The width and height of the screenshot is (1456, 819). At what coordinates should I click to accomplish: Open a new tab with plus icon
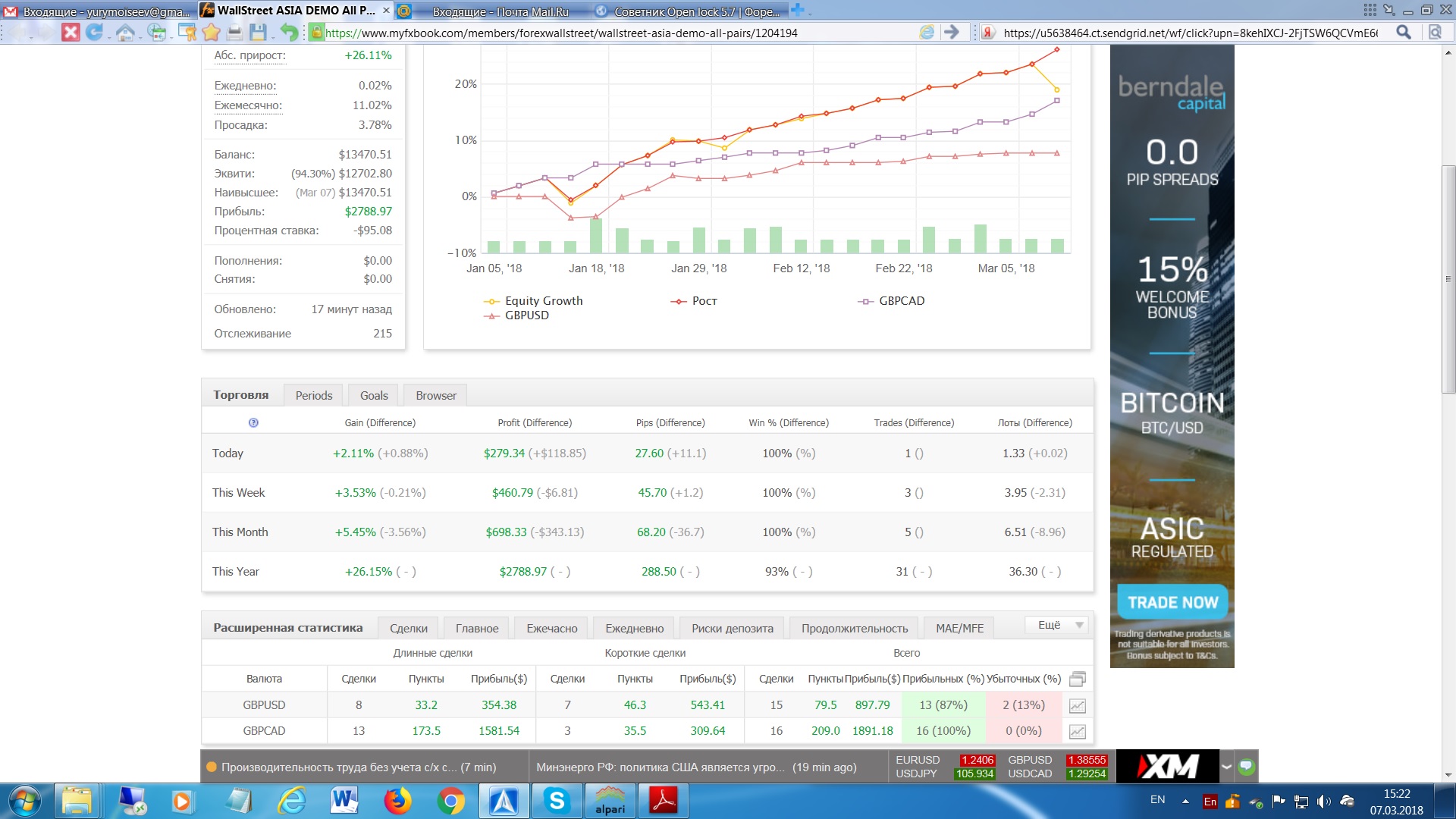tap(797, 10)
